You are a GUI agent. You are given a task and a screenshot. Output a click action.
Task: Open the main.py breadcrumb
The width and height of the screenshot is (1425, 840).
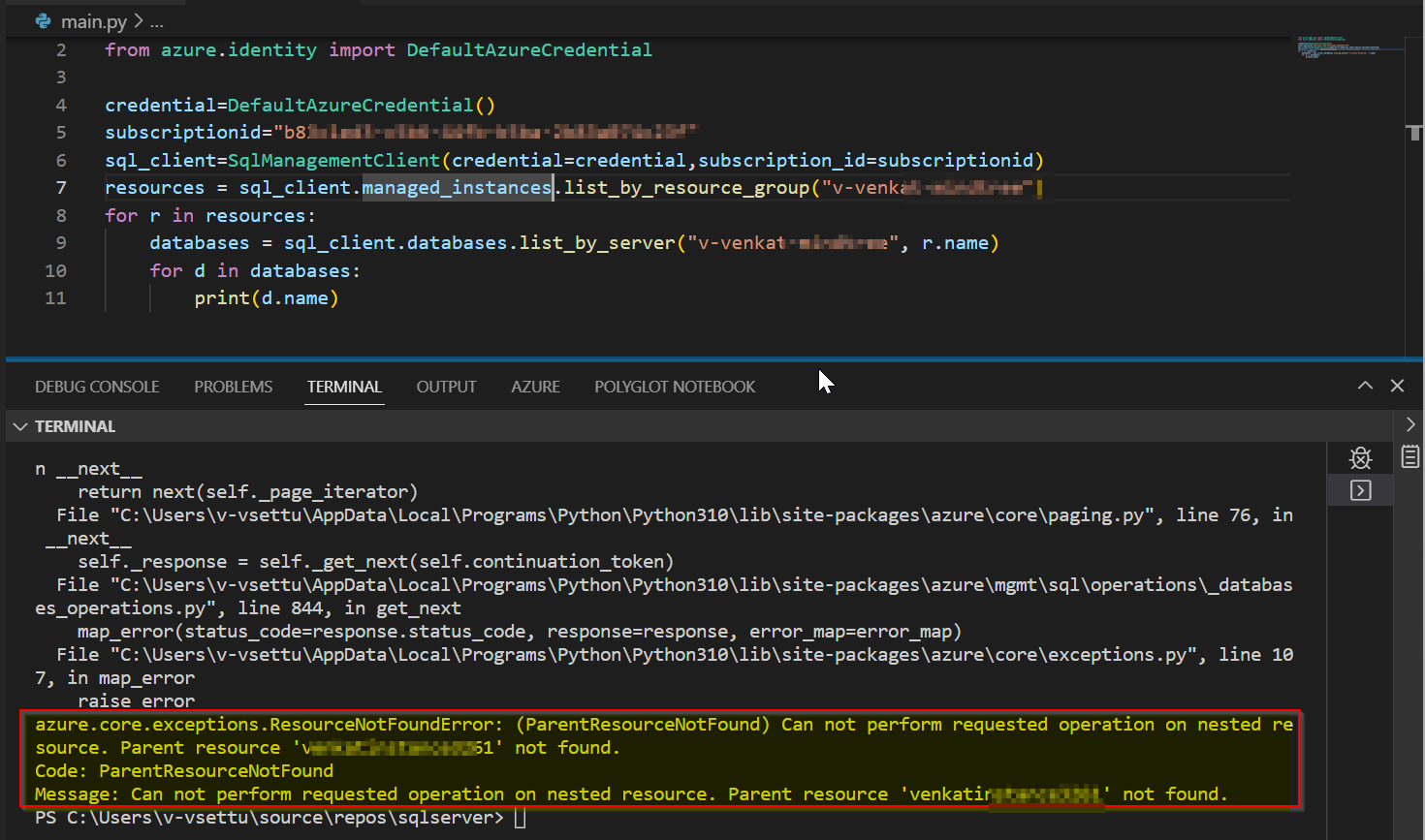pos(94,21)
